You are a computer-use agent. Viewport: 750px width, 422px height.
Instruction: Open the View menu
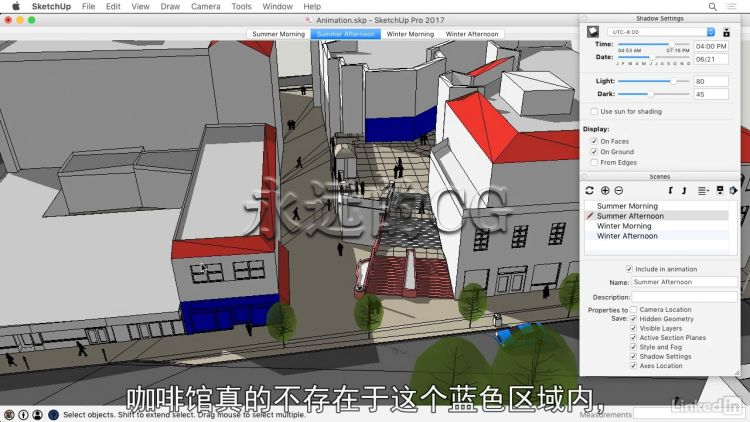tap(140, 6)
